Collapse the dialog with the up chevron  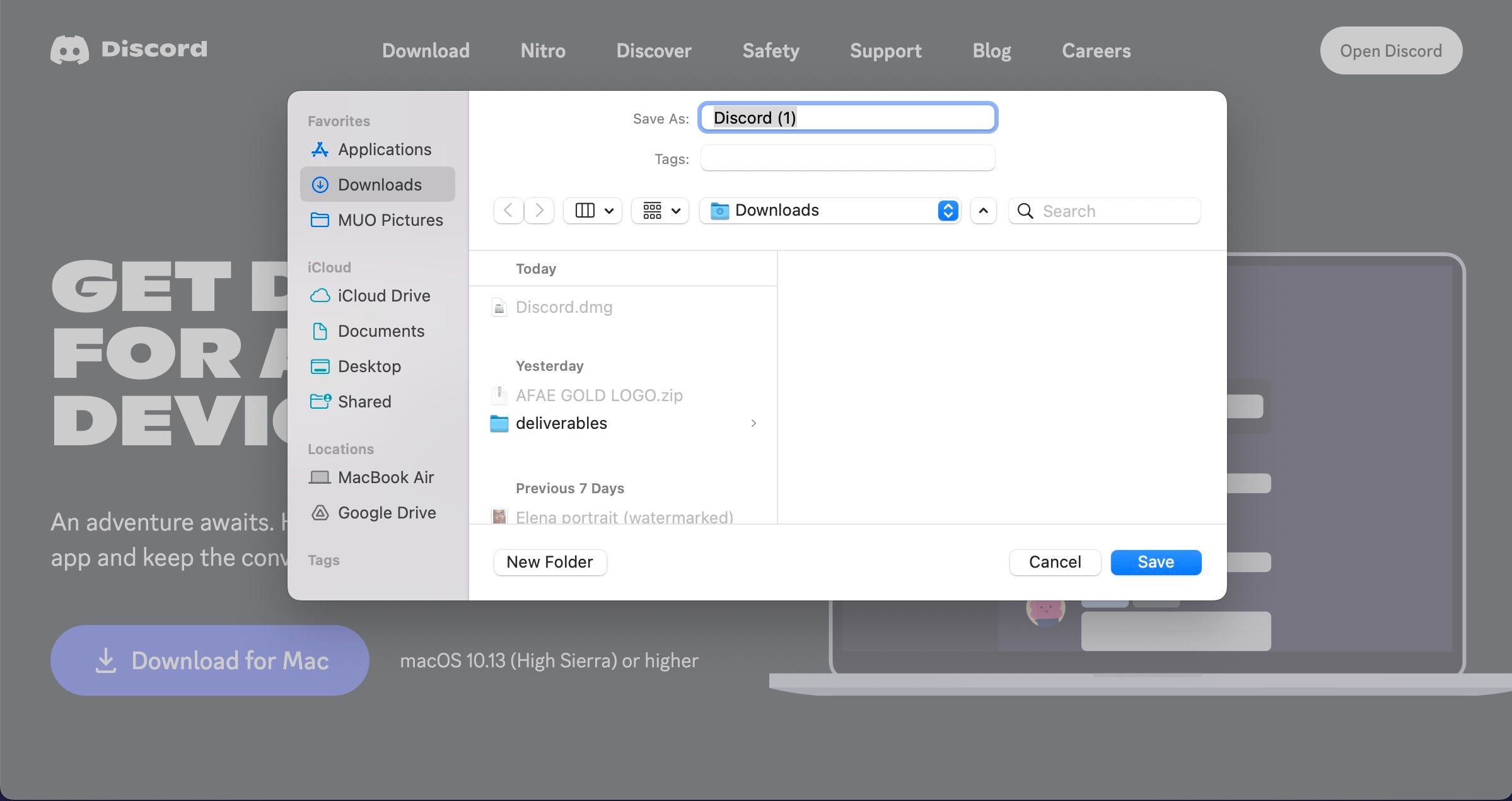982,210
